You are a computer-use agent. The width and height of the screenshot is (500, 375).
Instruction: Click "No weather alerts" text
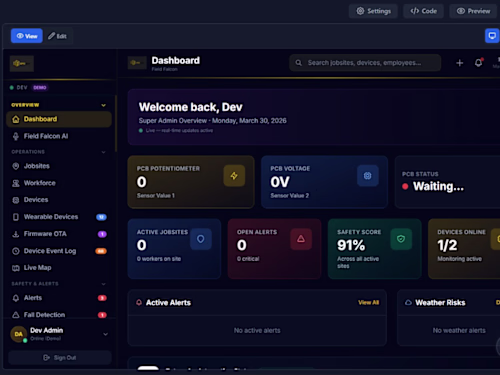tap(459, 331)
